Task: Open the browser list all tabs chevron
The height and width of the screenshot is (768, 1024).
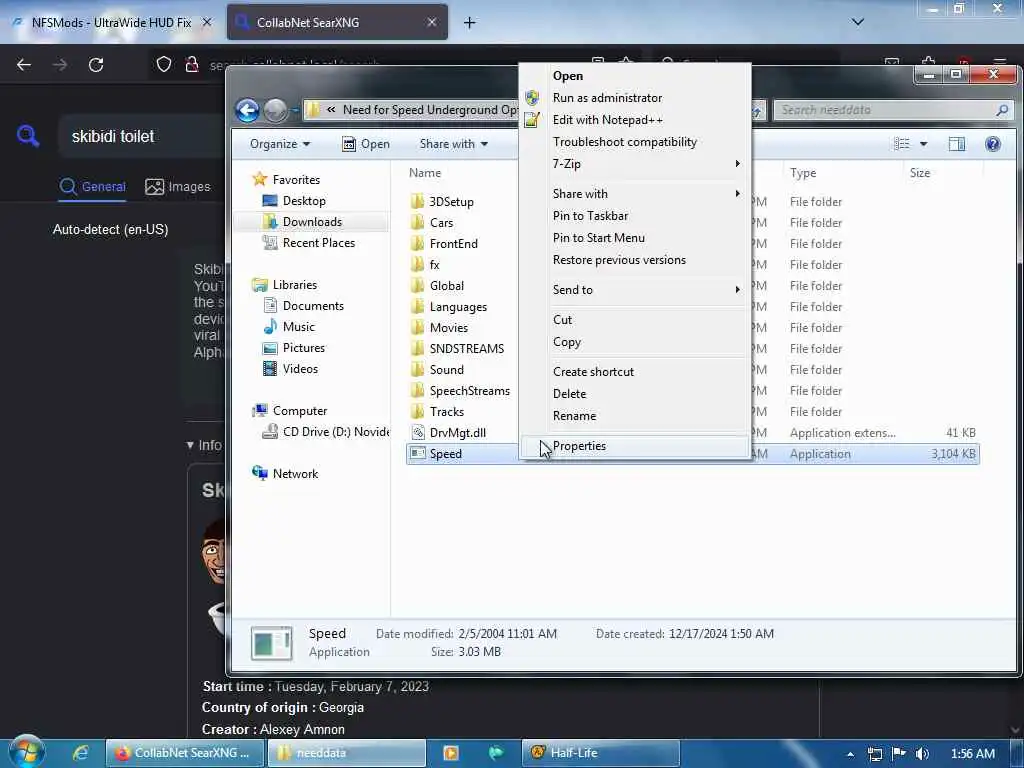Action: coord(857,22)
